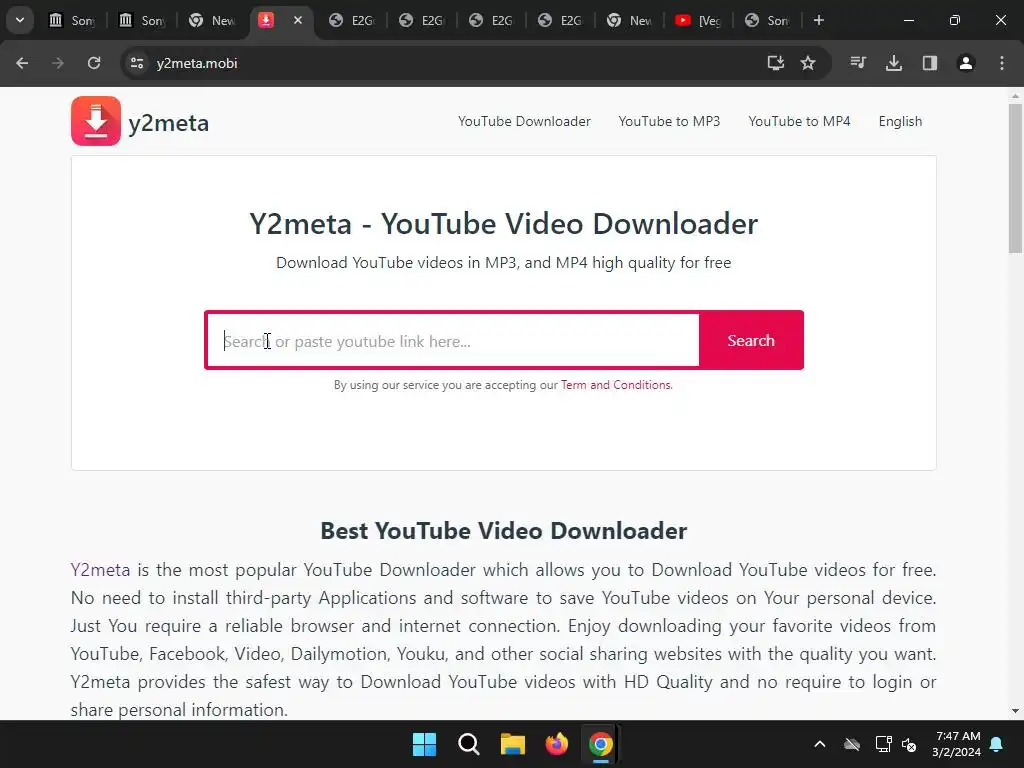Screen dimensions: 1024x768
Task: Switch to the first E2G tab
Action: point(353,20)
